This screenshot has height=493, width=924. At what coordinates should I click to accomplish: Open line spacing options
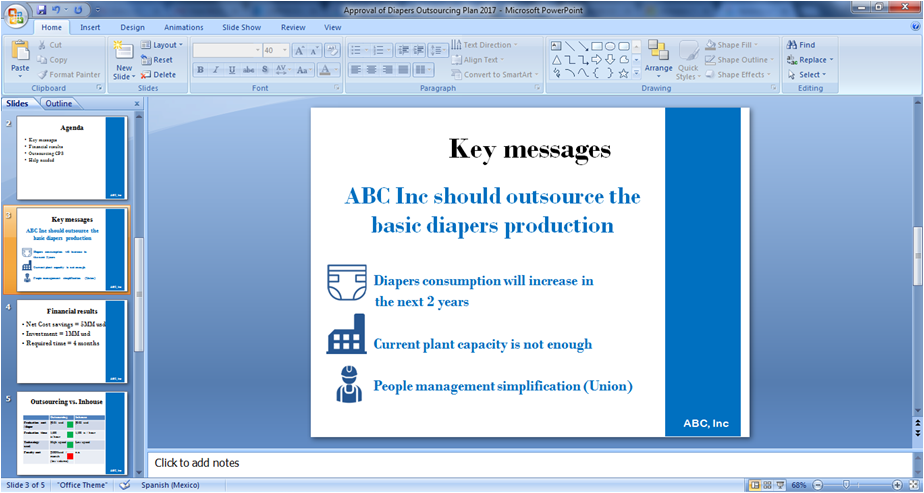438,51
